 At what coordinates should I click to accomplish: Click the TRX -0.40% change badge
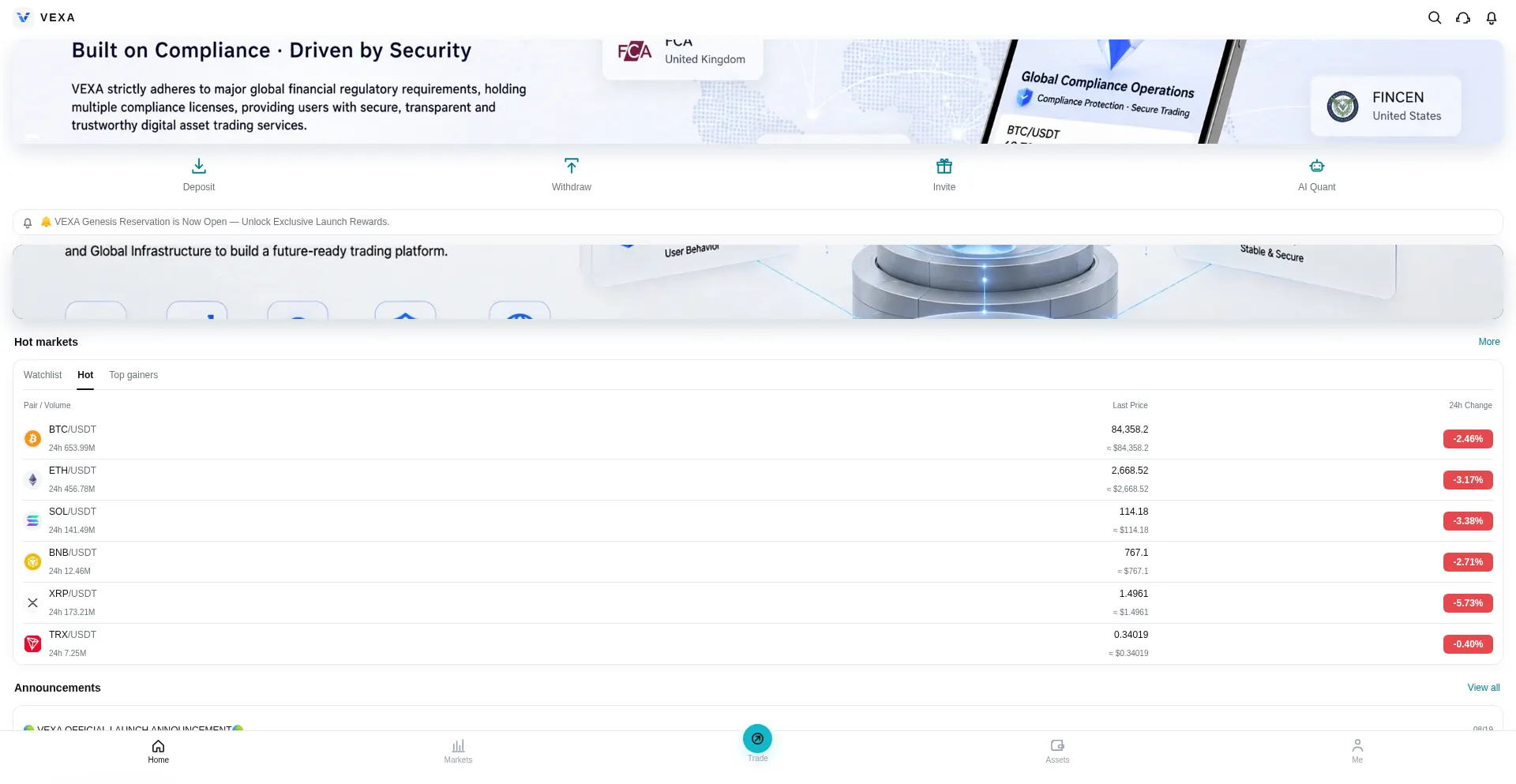coord(1468,644)
